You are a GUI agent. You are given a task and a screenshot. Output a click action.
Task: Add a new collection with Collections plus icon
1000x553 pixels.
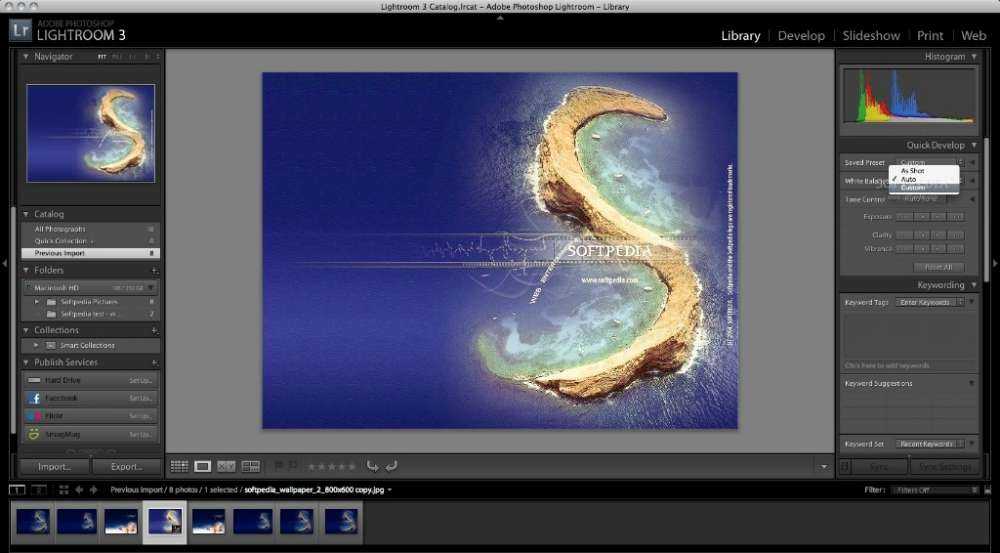[x=154, y=330]
